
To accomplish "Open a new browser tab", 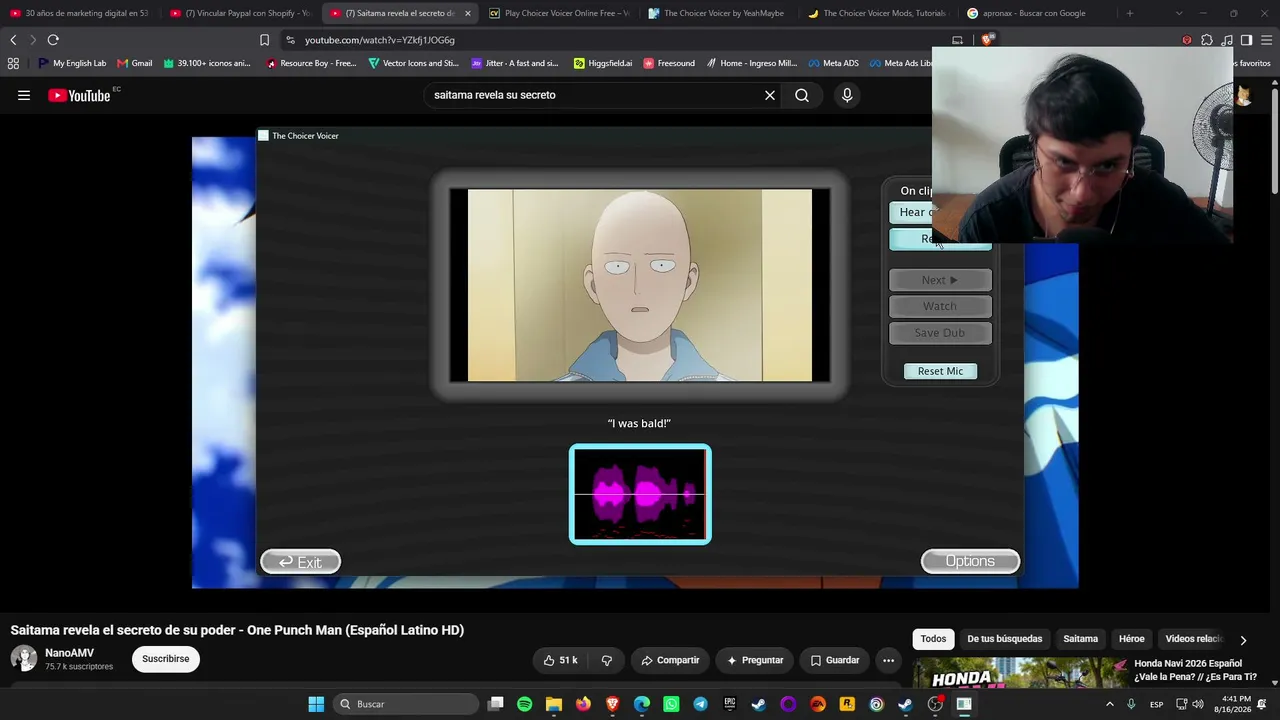I will [1130, 13].
